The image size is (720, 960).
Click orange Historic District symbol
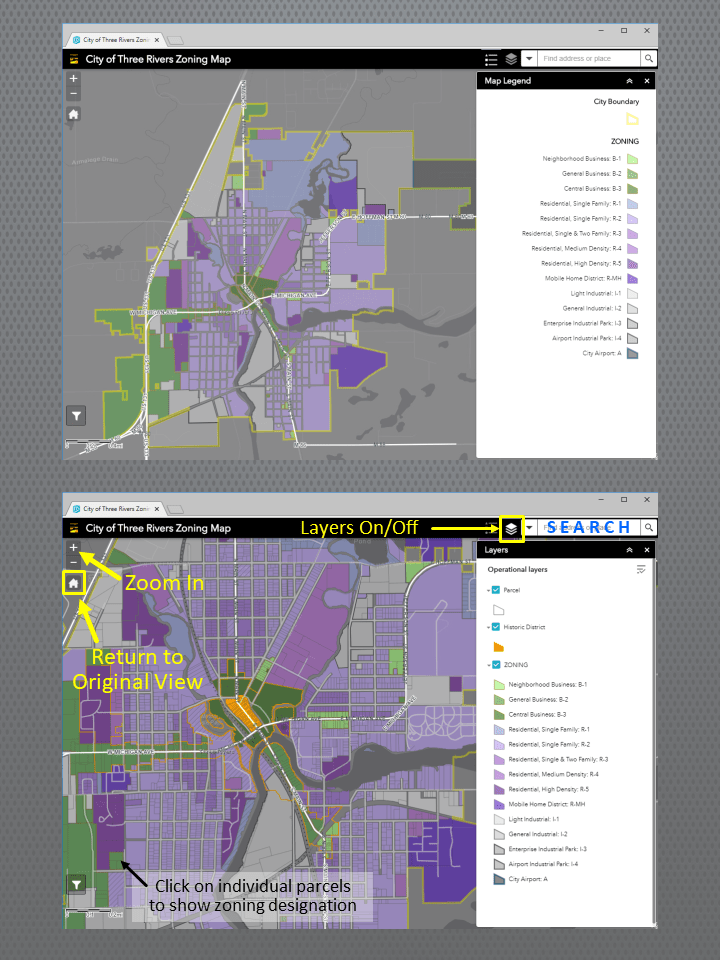(498, 647)
